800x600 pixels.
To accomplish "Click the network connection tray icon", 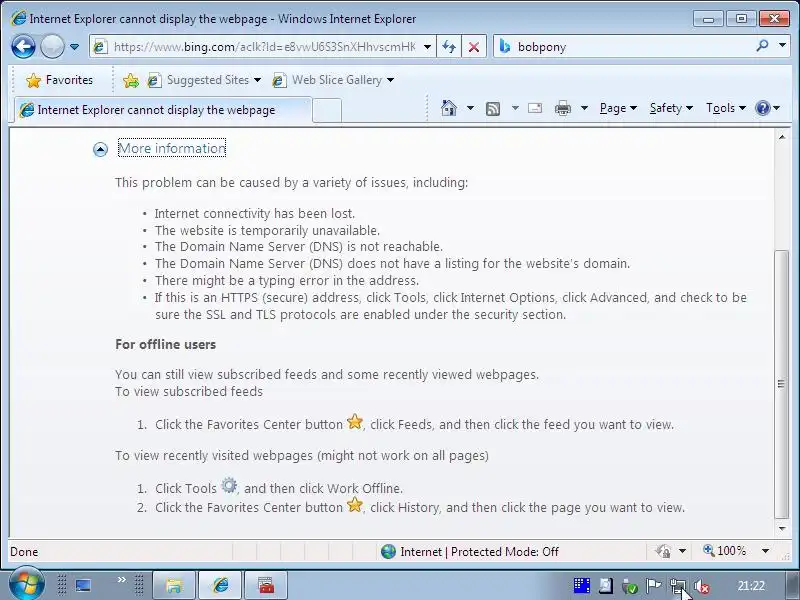I will pyautogui.click(x=678, y=586).
